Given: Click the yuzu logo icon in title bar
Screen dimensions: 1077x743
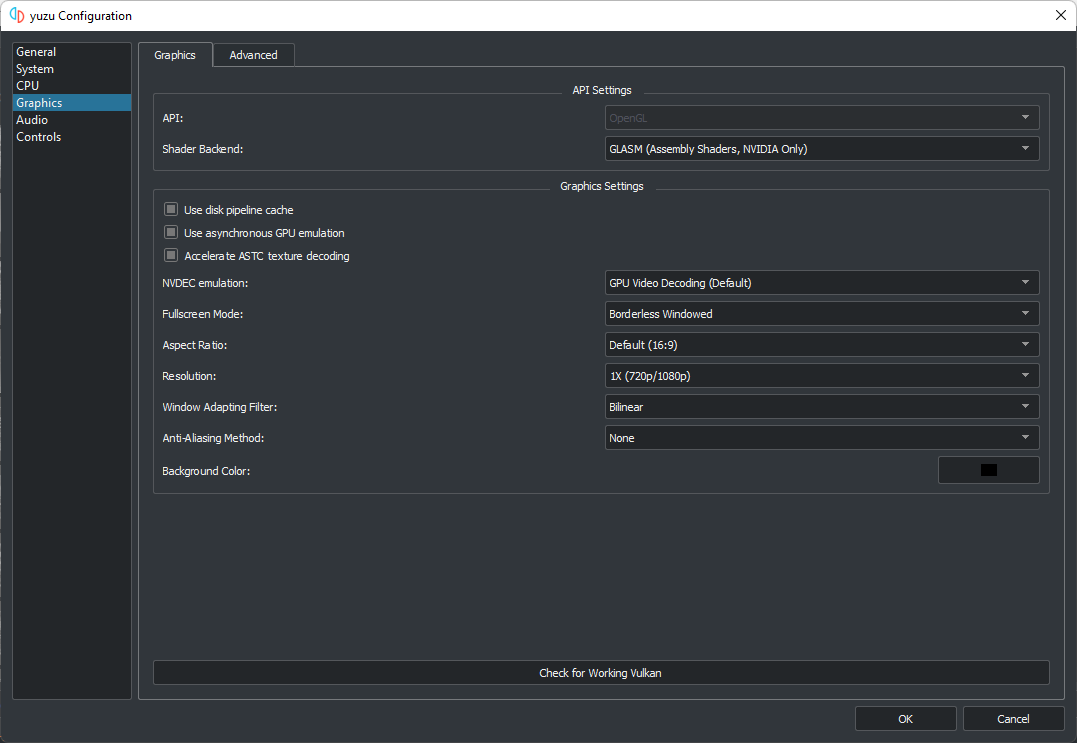Looking at the screenshot, I should point(16,15).
